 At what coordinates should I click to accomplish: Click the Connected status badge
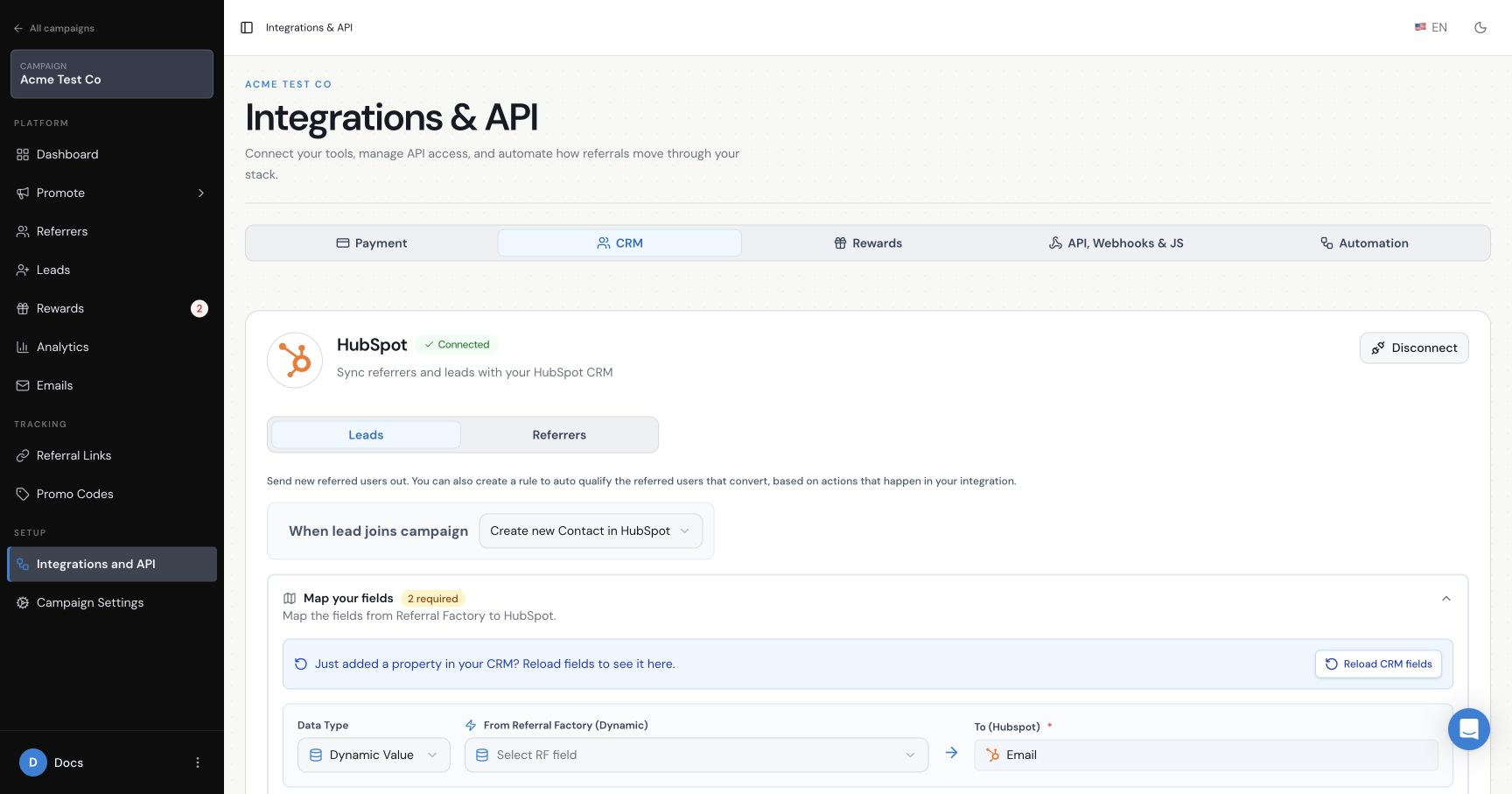point(457,345)
